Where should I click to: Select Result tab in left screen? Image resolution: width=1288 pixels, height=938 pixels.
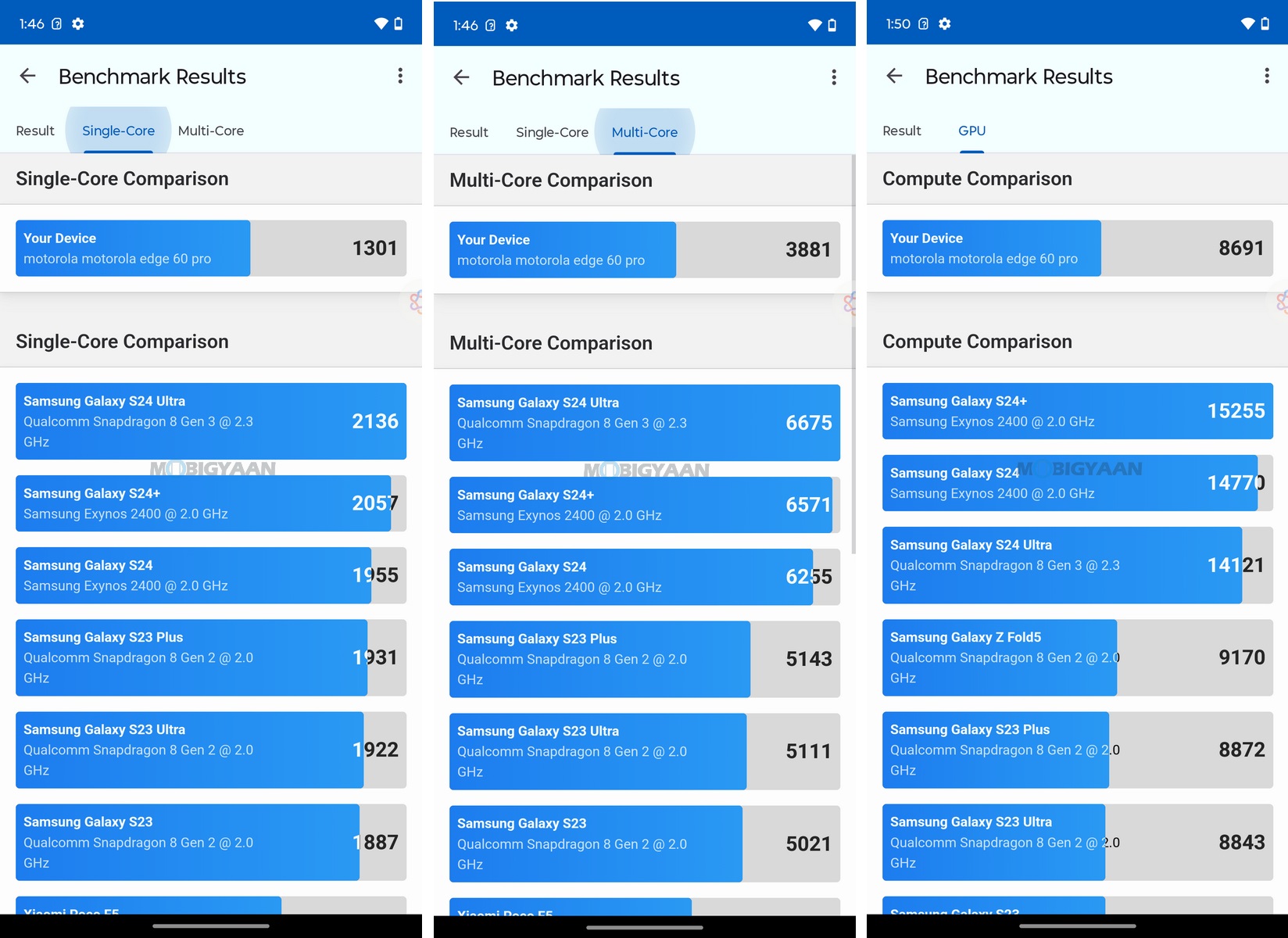(x=35, y=131)
